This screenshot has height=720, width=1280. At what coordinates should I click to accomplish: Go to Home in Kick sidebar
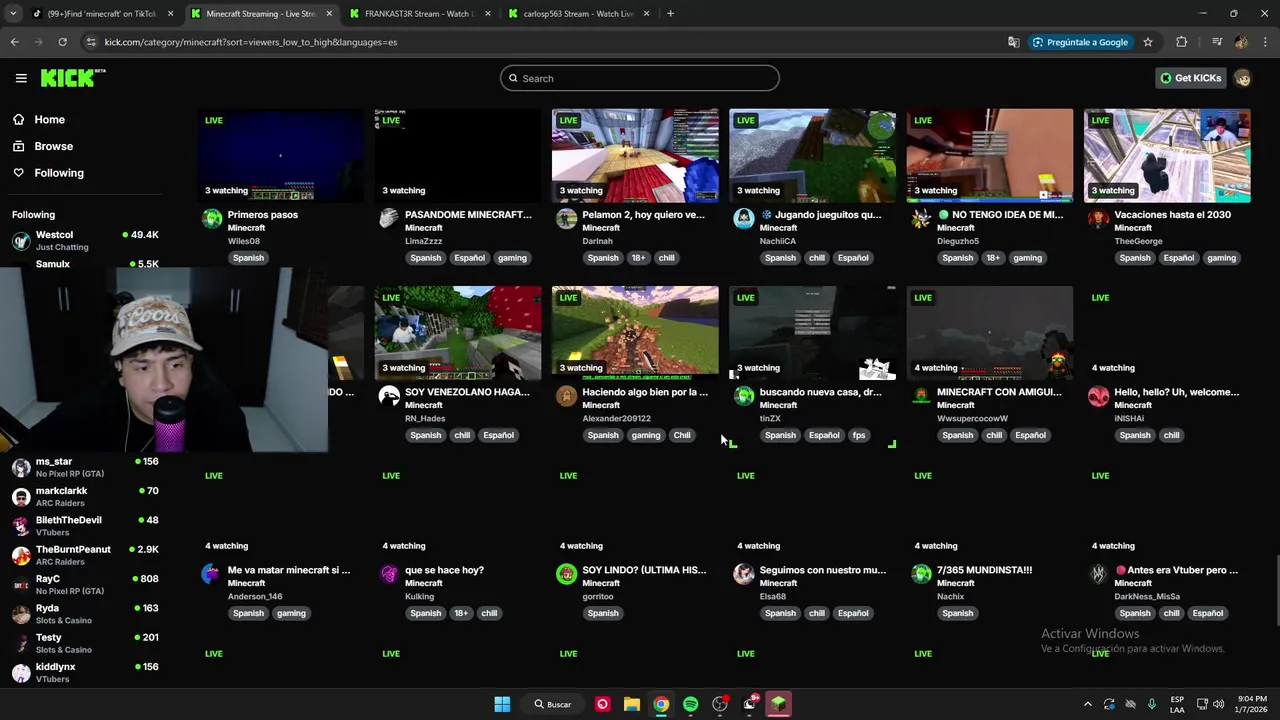(49, 119)
